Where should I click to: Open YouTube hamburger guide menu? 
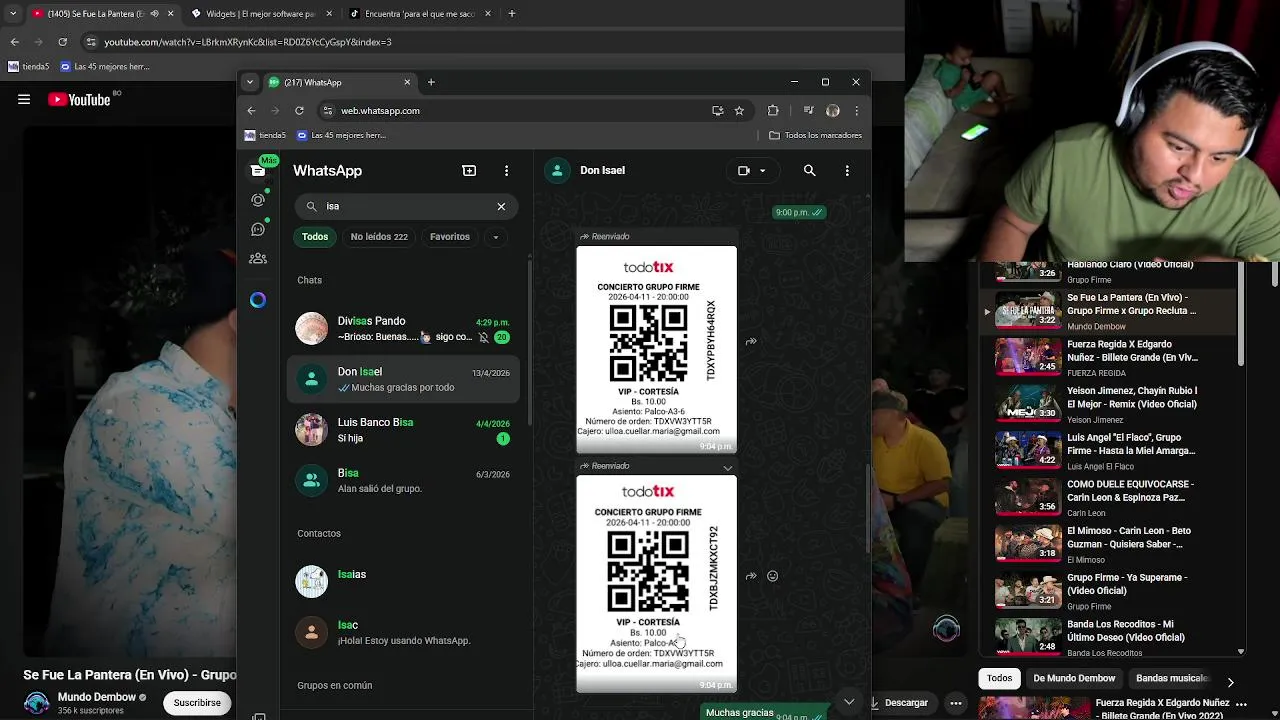24,99
